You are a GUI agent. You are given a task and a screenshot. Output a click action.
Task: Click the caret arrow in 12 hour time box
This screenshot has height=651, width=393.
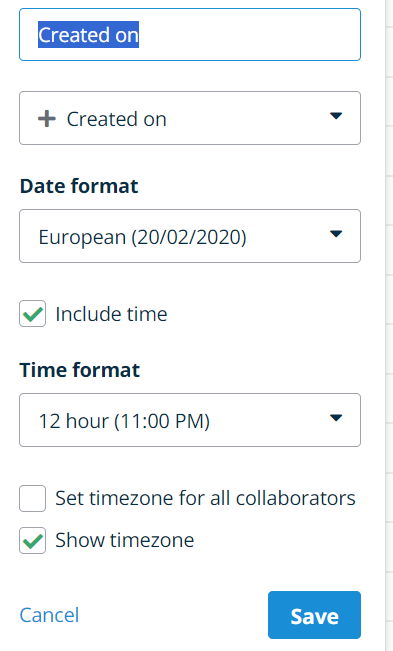[x=336, y=418]
